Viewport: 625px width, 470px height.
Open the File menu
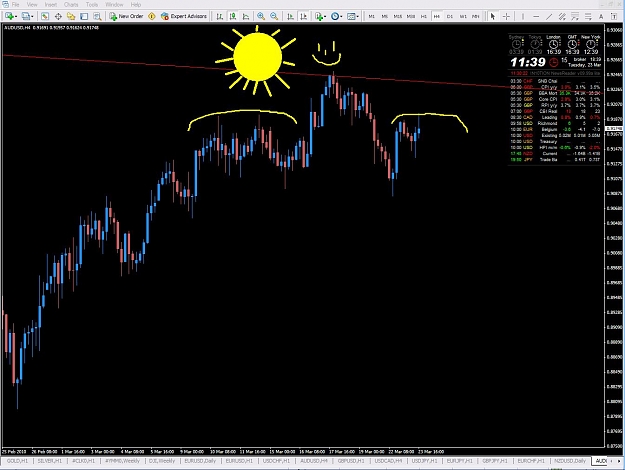click(16, 5)
